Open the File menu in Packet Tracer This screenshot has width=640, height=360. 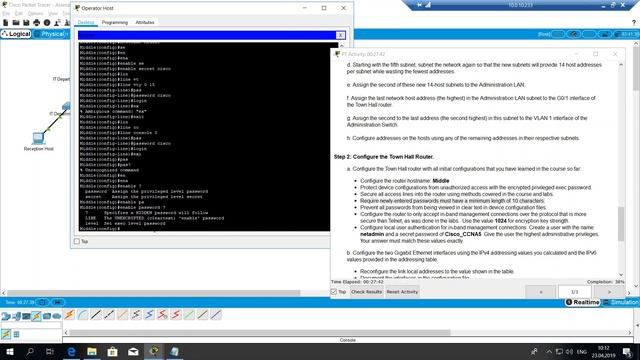click(x=6, y=13)
